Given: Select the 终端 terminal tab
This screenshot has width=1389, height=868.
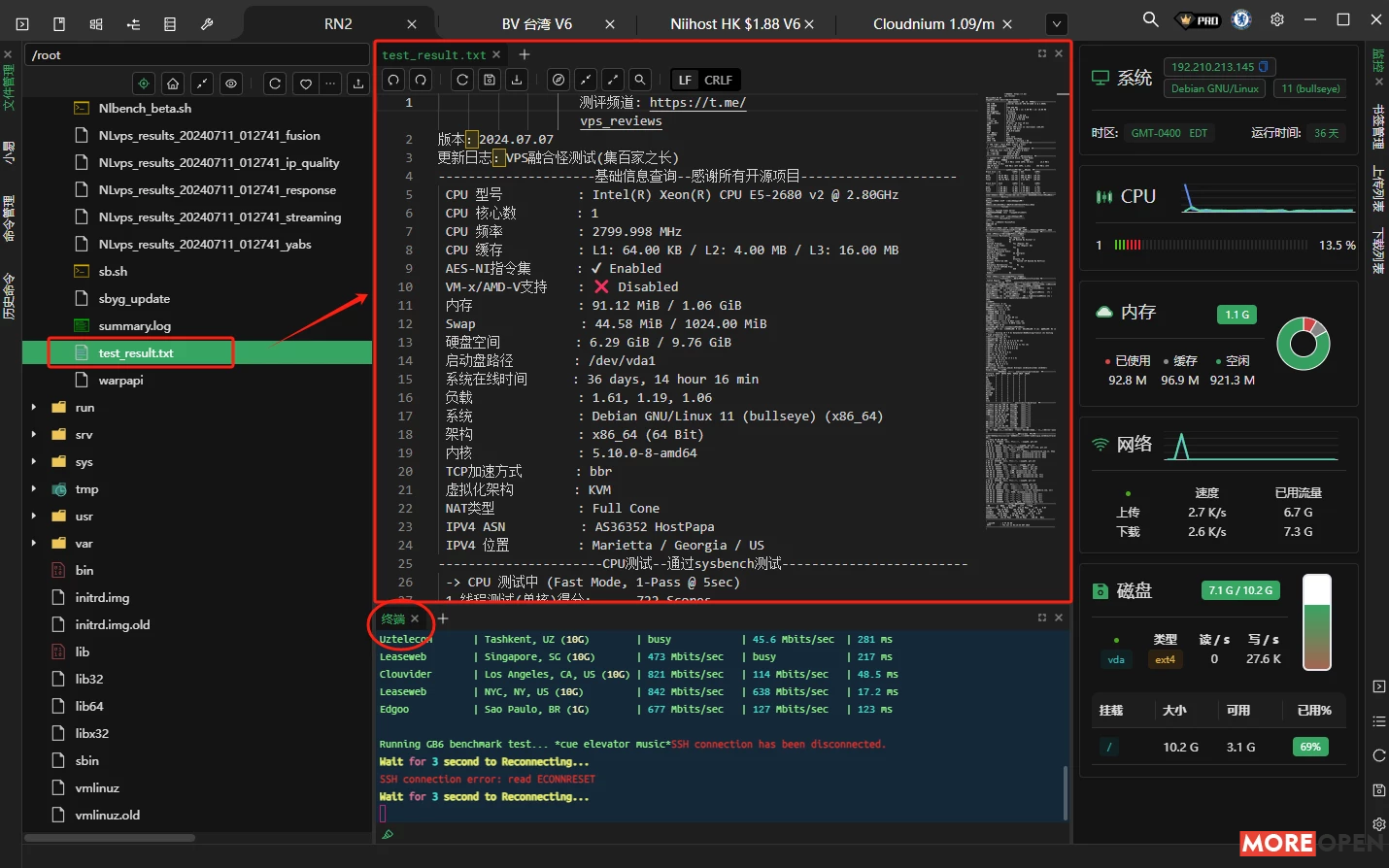Looking at the screenshot, I should coord(395,618).
